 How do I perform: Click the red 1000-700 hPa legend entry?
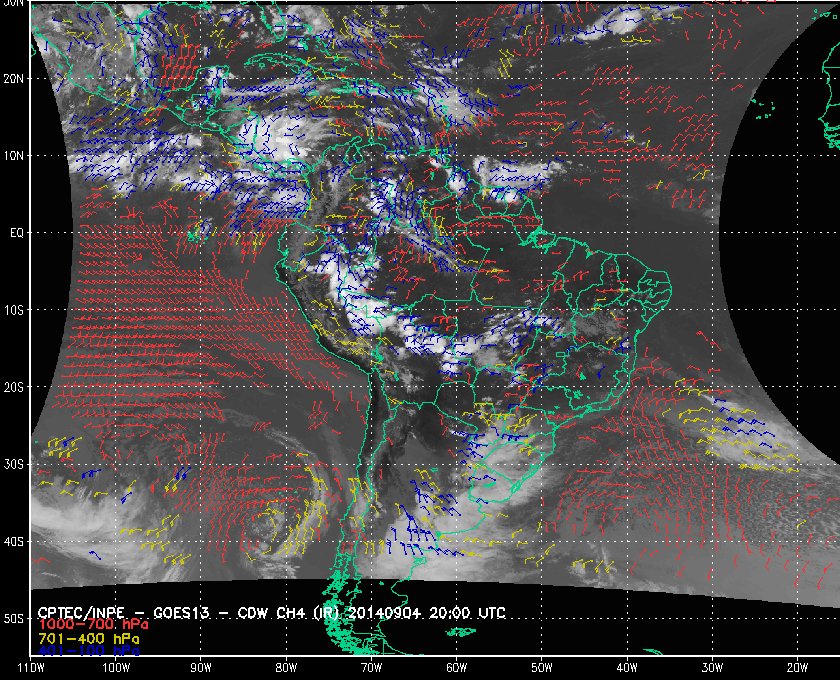(93, 625)
